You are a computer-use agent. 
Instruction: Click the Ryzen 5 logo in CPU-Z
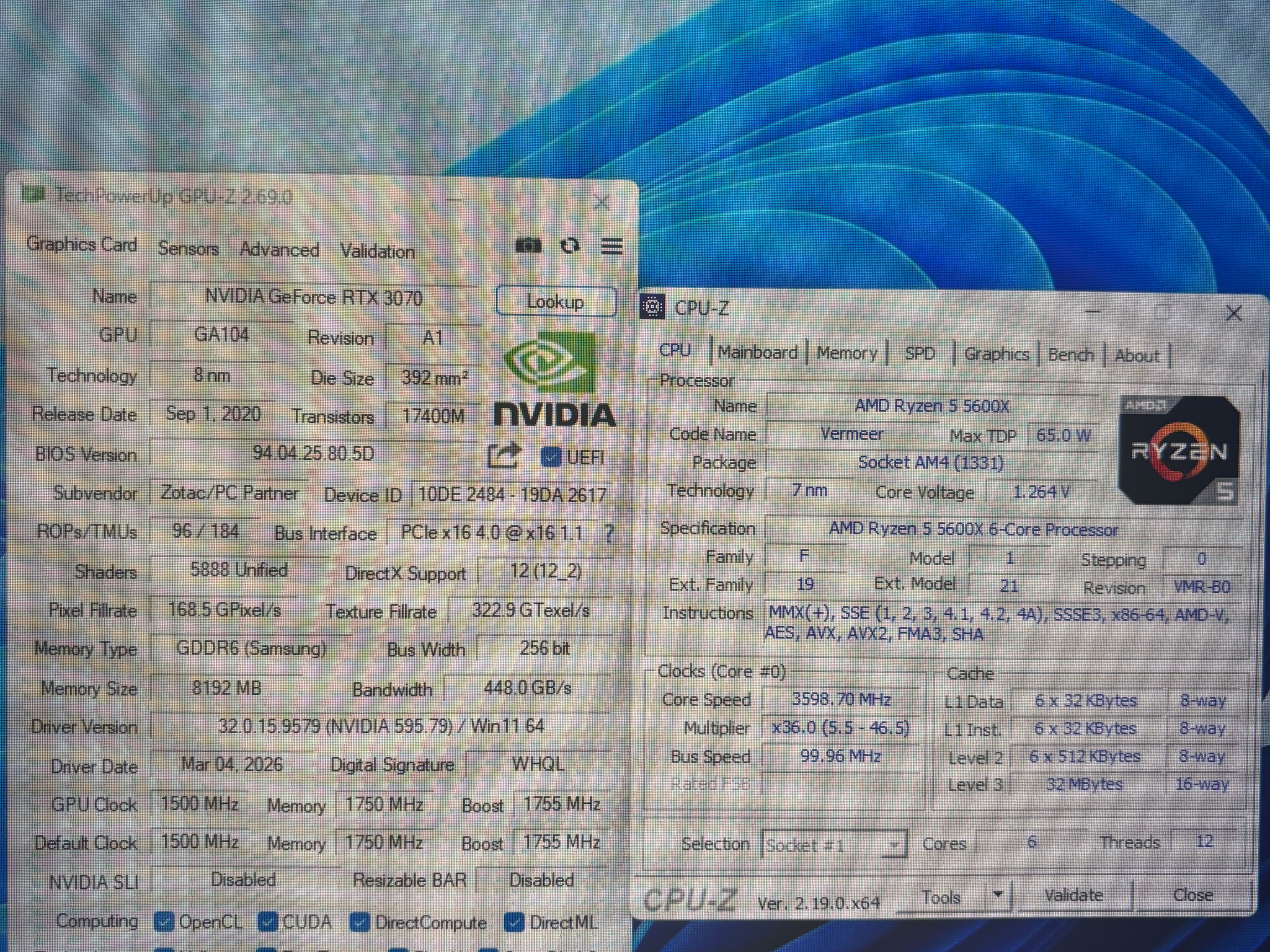[1179, 450]
